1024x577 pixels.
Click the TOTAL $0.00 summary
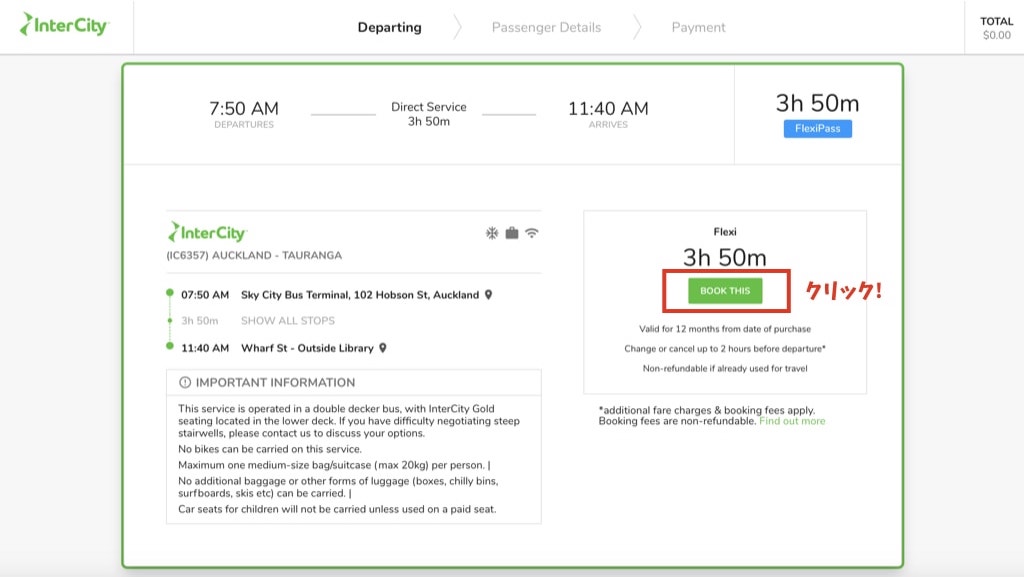(996, 28)
